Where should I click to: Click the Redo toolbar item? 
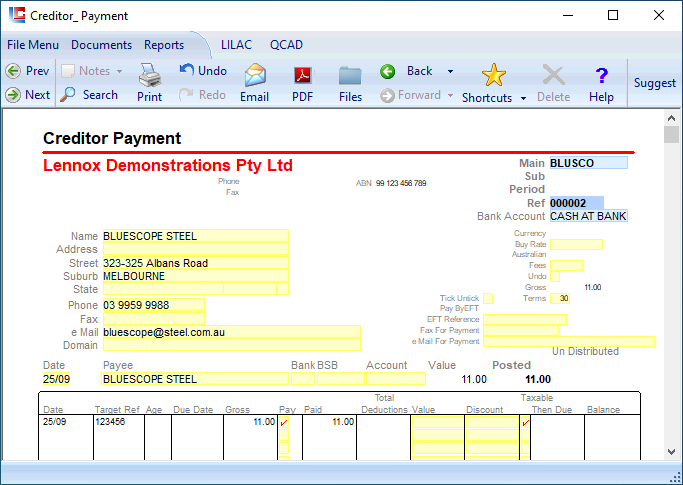coord(202,95)
